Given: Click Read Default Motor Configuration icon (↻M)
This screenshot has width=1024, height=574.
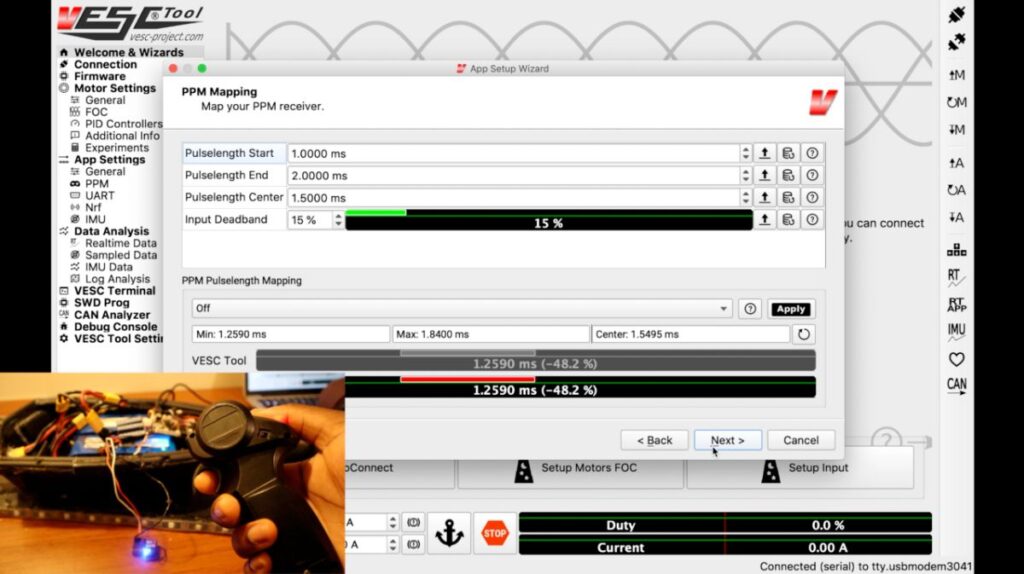Looking at the screenshot, I should click(x=957, y=103).
